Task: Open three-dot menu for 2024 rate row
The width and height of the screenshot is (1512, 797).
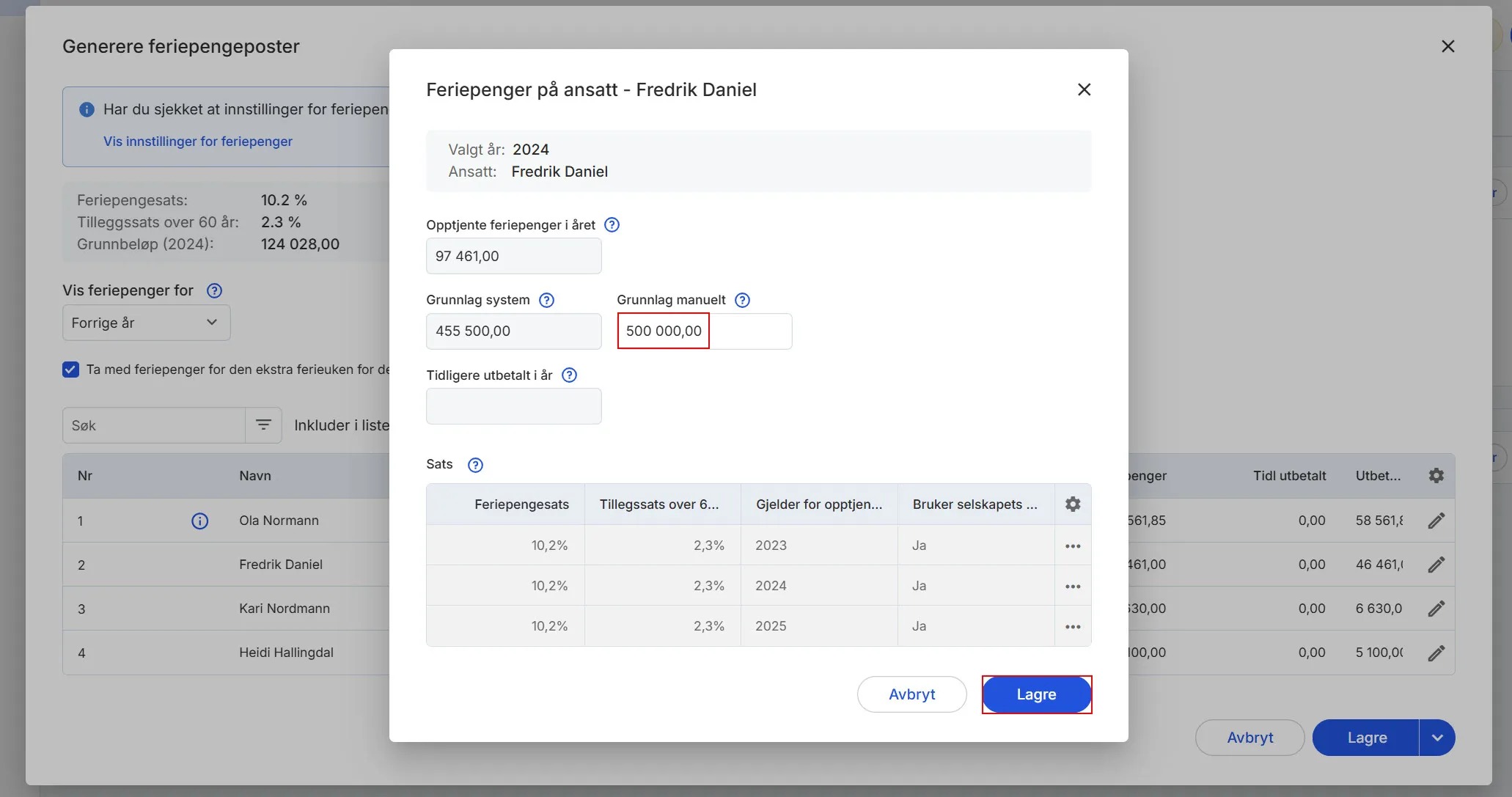Action: [1072, 587]
